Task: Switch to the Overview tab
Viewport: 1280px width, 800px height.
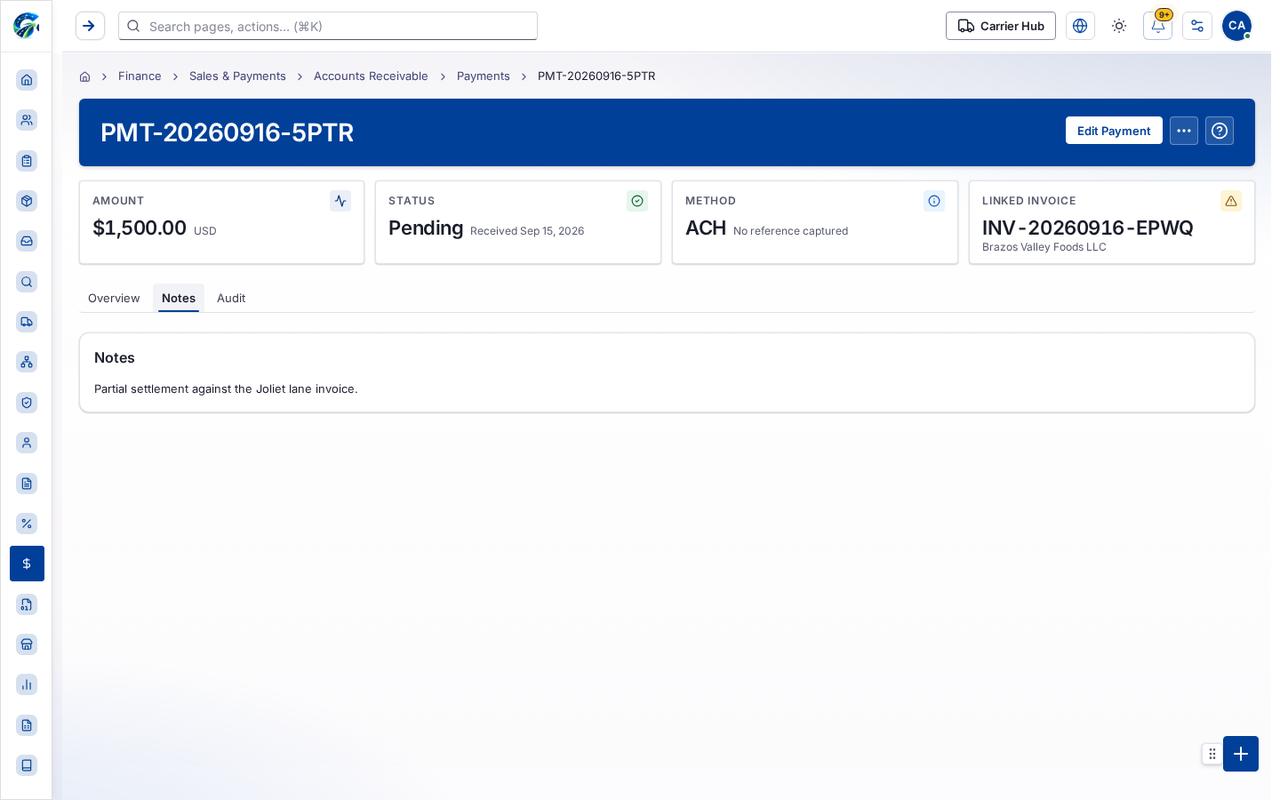Action: click(x=114, y=298)
